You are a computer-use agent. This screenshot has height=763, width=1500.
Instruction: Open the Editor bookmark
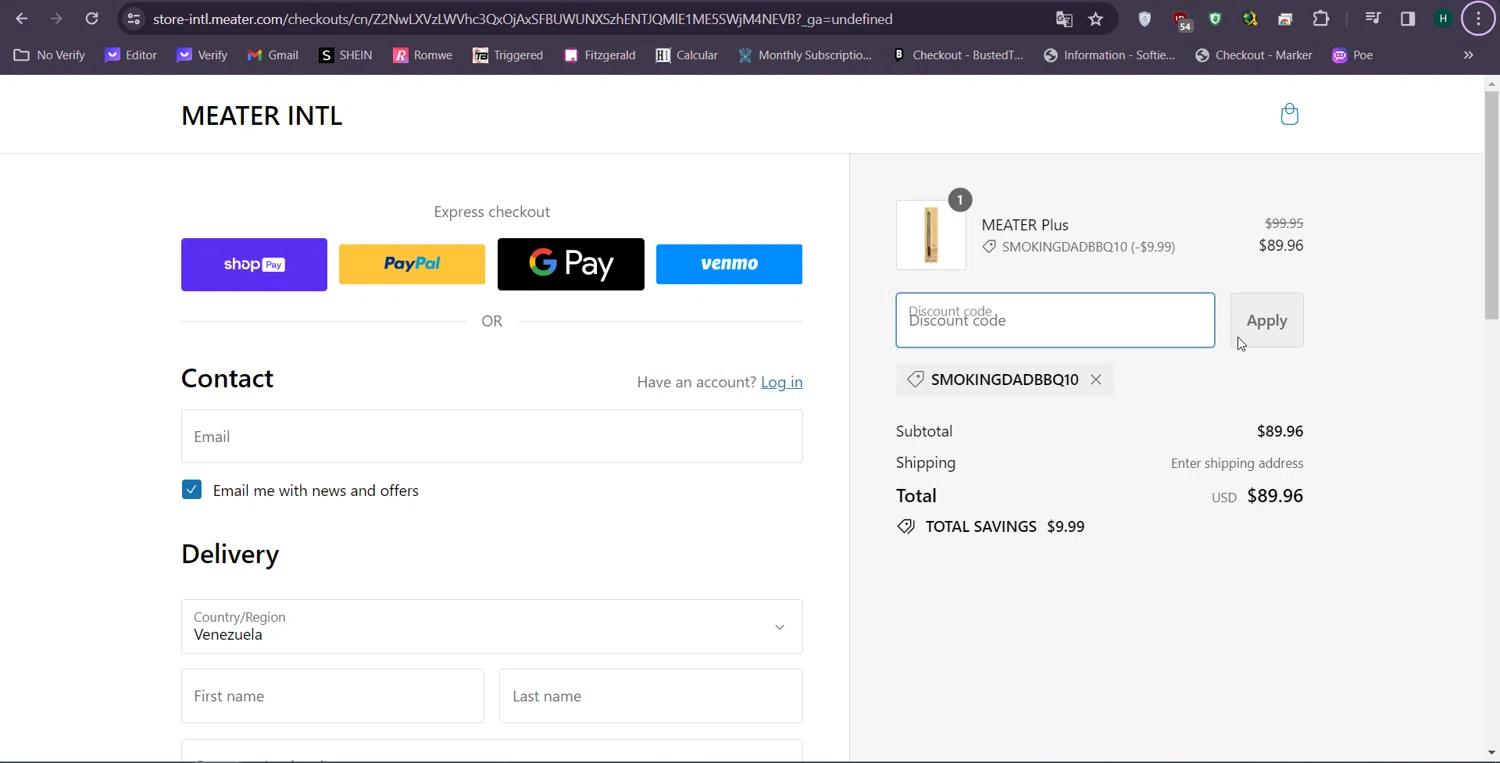click(x=131, y=55)
